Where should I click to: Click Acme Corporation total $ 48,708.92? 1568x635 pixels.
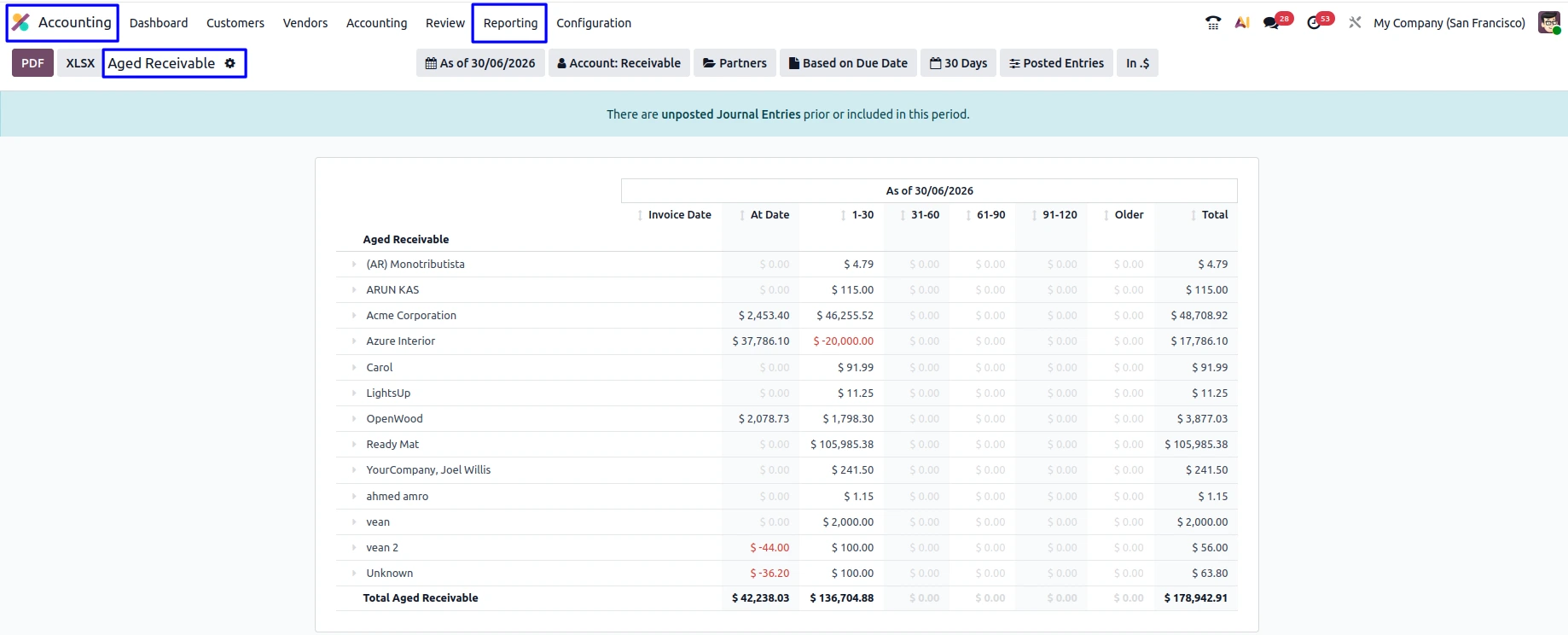pyautogui.click(x=1199, y=316)
